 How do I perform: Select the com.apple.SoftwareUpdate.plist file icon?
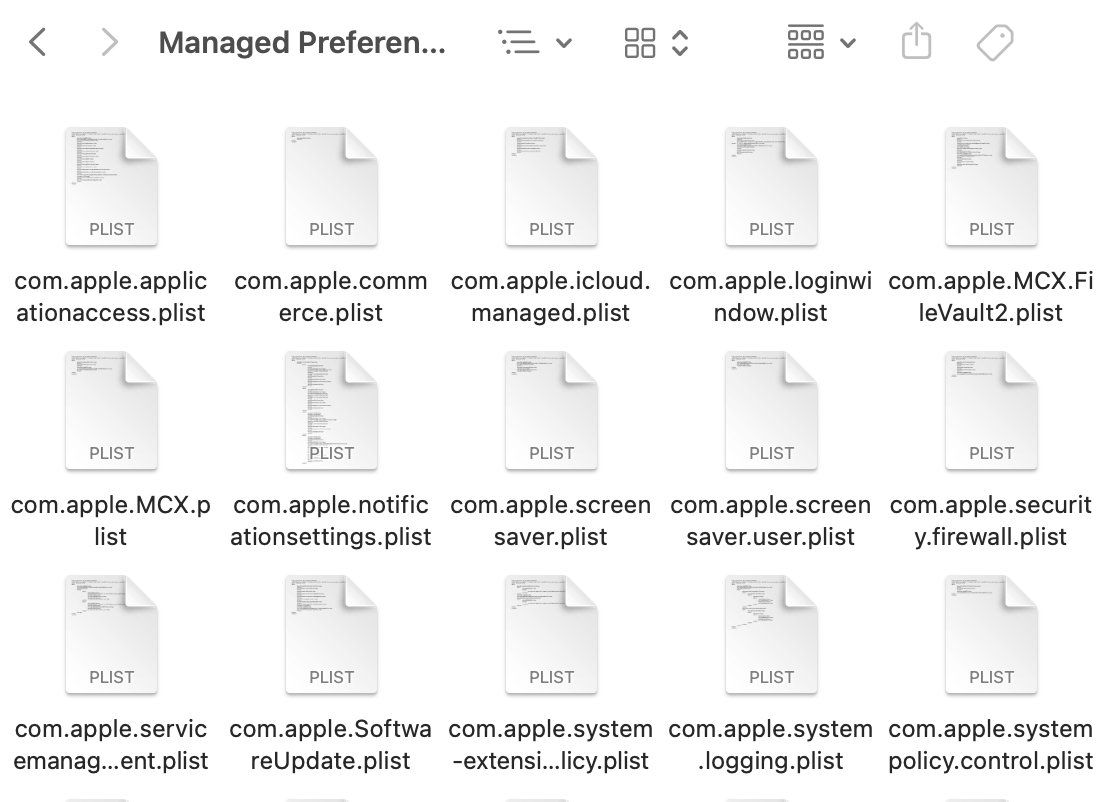click(x=332, y=634)
